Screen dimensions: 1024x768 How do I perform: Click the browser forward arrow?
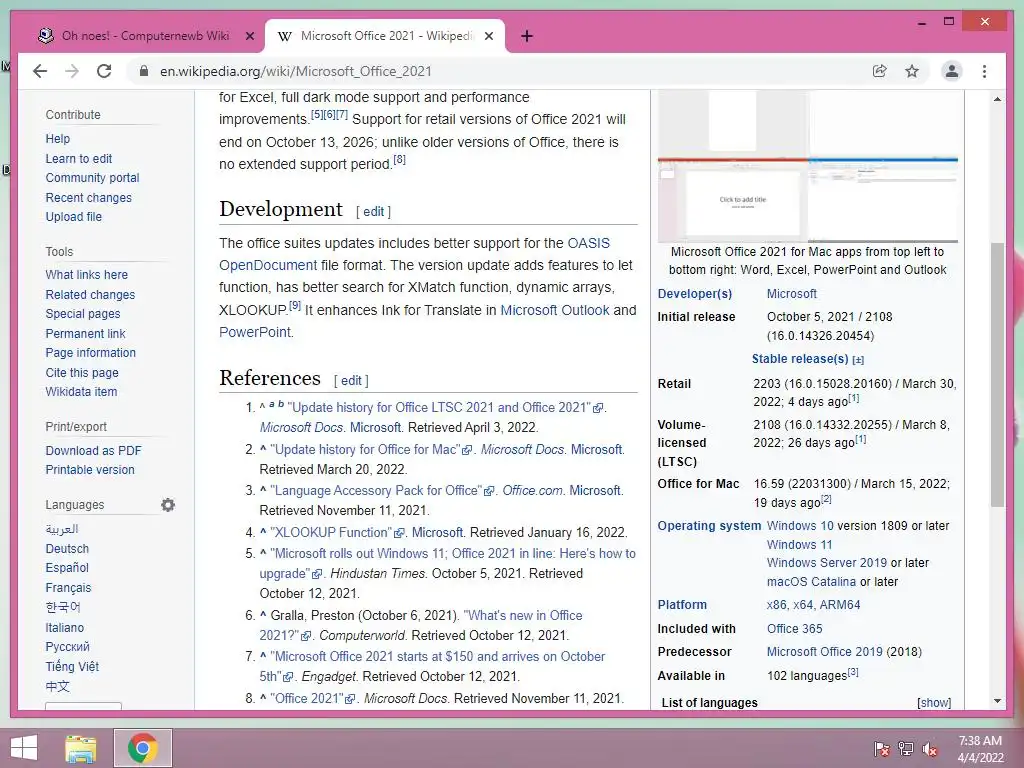pos(72,71)
